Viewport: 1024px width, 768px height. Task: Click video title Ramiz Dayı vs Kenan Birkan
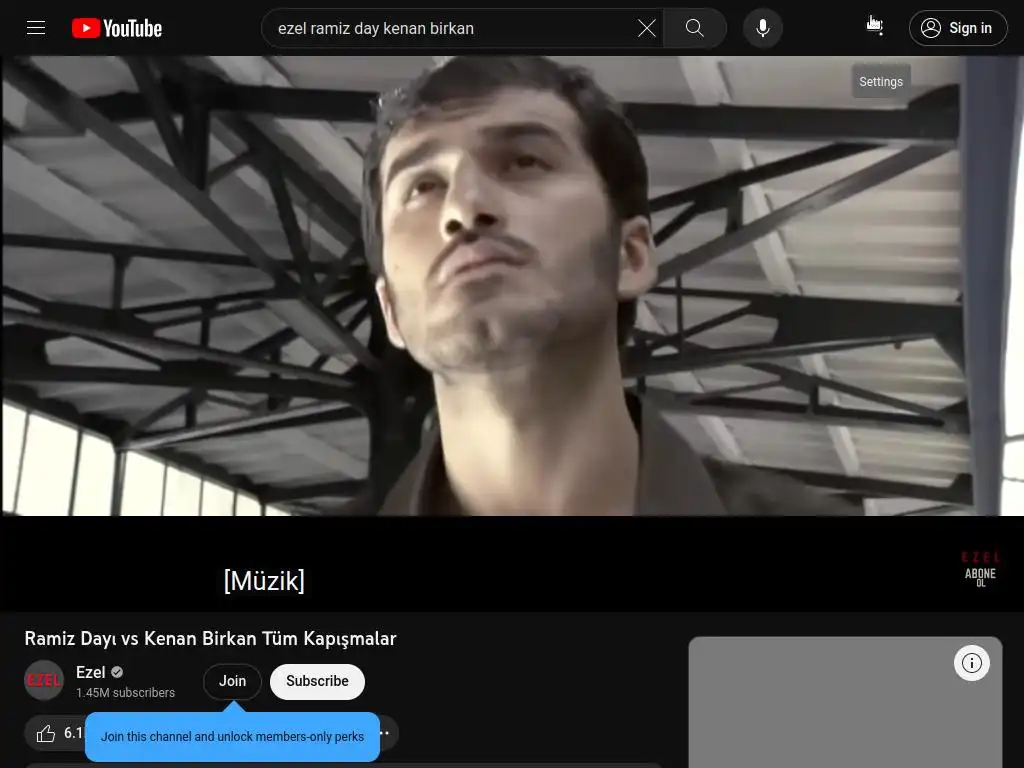point(210,639)
